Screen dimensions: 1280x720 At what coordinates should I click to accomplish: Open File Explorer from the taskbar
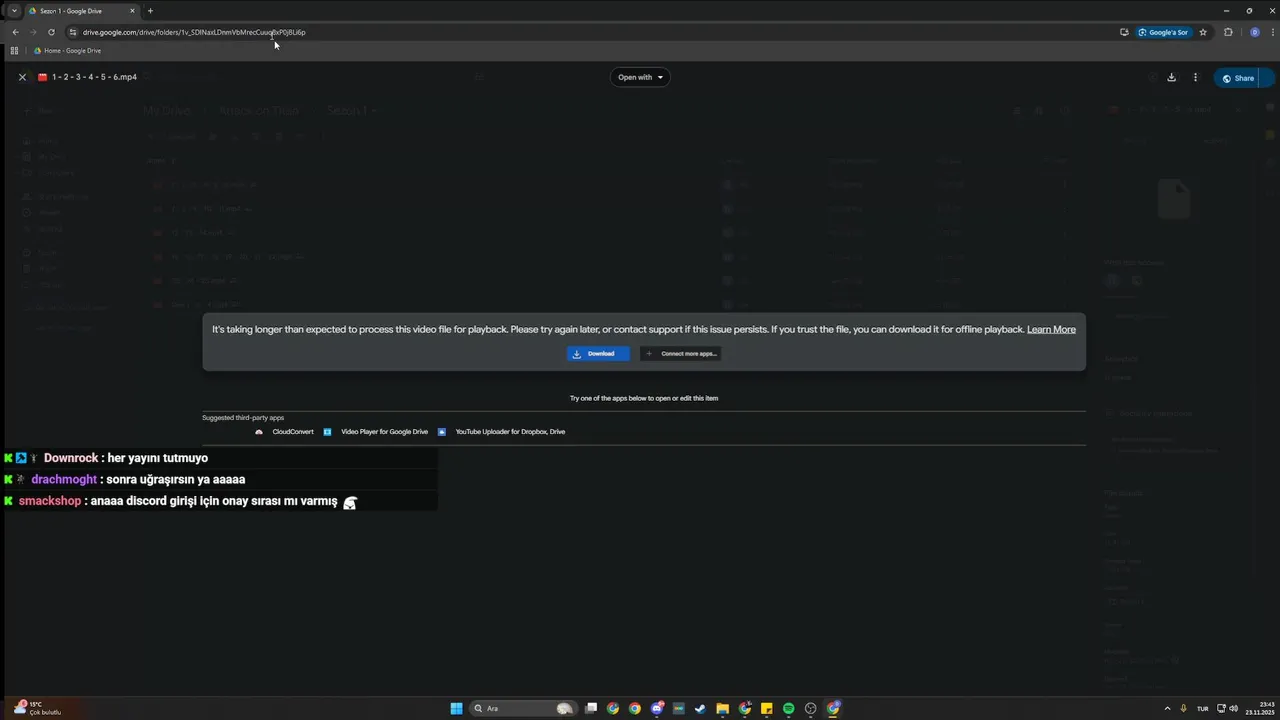click(x=722, y=709)
